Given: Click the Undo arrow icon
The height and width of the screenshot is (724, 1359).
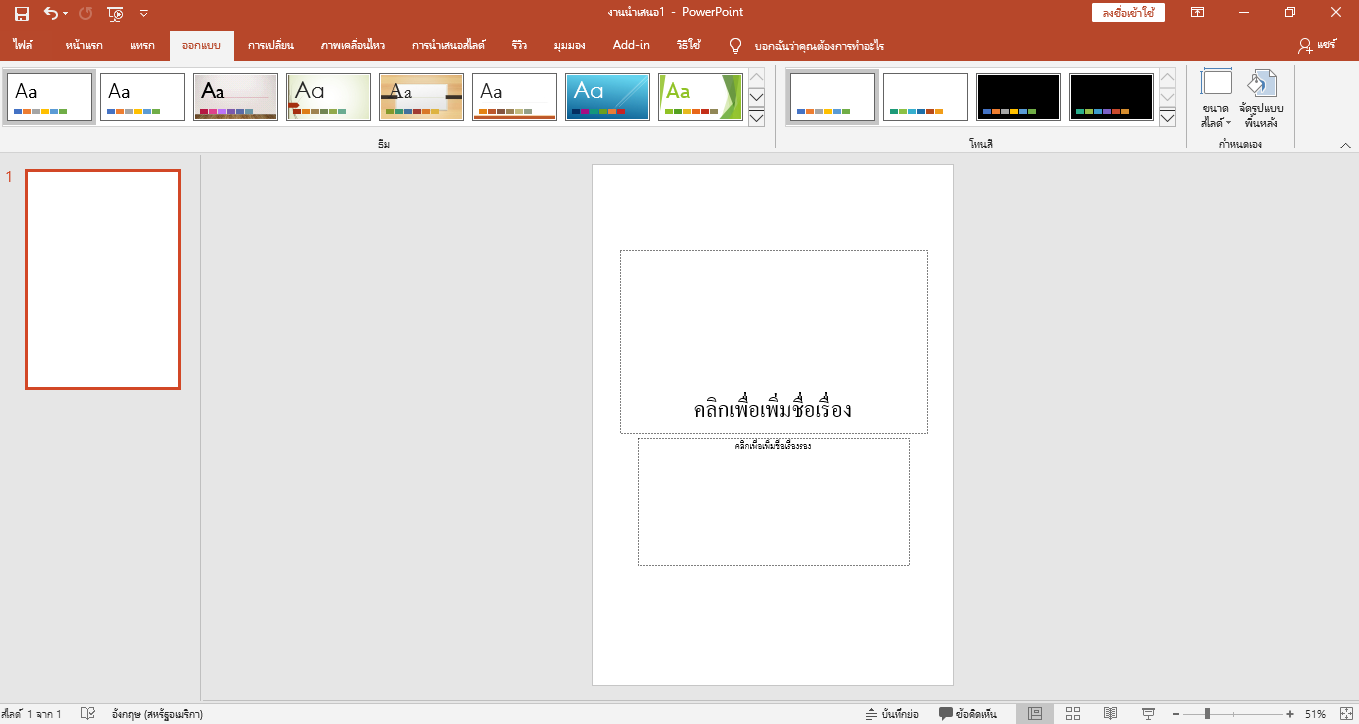Looking at the screenshot, I should coord(51,13).
